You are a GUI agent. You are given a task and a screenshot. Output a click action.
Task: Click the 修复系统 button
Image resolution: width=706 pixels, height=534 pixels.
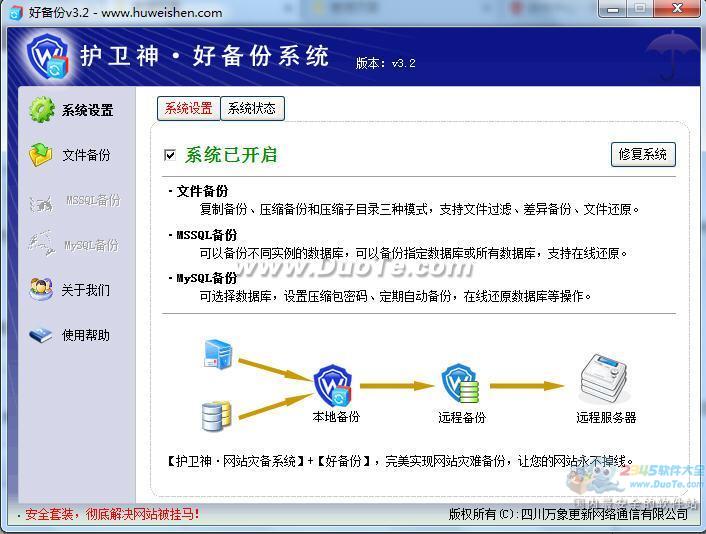tap(643, 154)
